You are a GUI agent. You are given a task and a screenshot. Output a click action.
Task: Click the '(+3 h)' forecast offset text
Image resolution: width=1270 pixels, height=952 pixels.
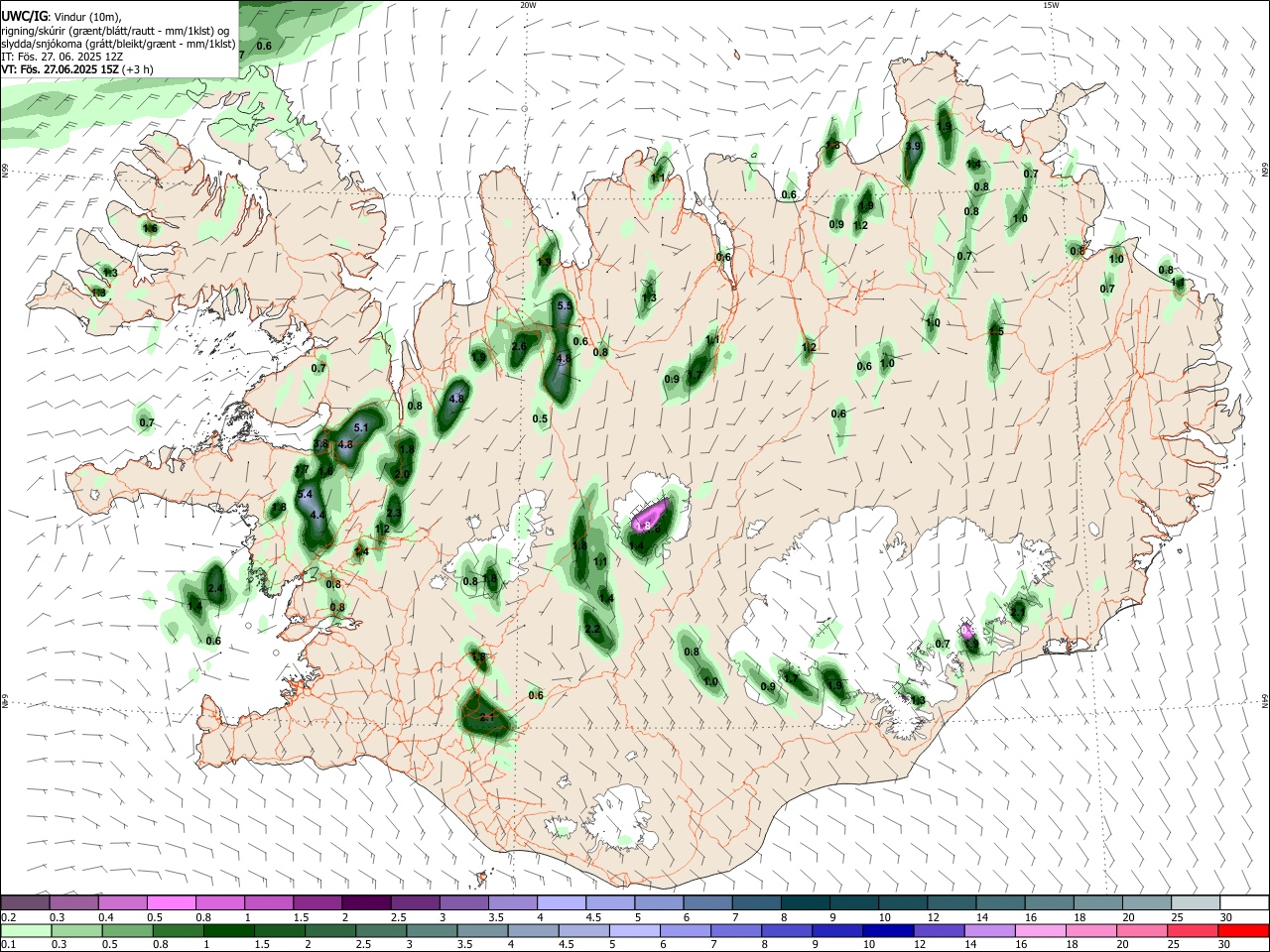click(x=138, y=69)
